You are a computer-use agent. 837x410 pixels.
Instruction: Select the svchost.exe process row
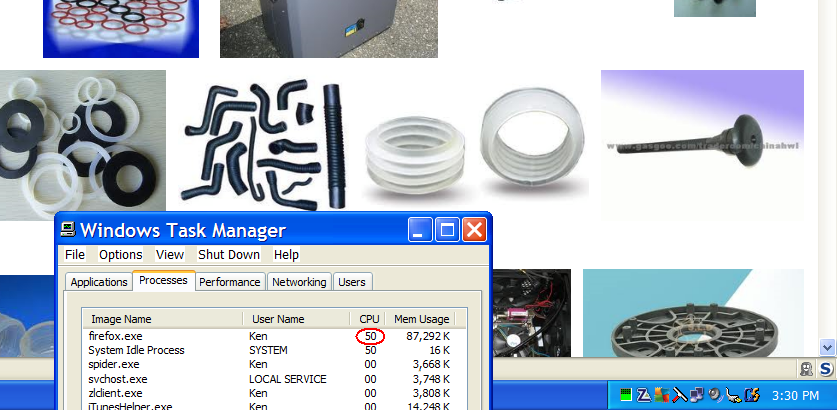coord(273,379)
